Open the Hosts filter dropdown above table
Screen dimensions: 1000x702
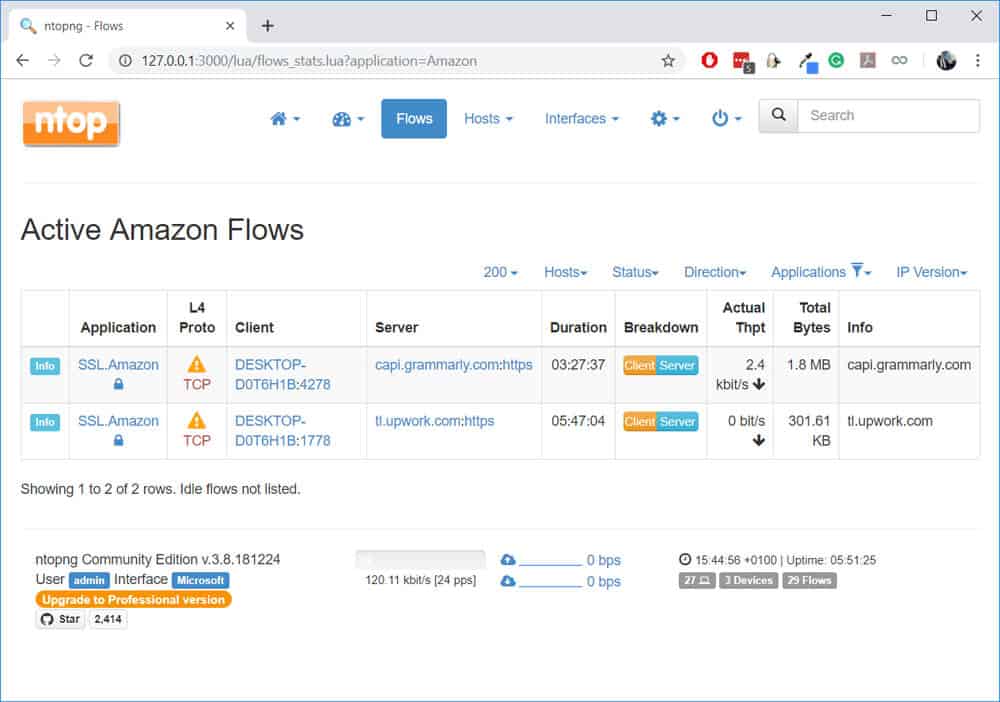pos(565,272)
